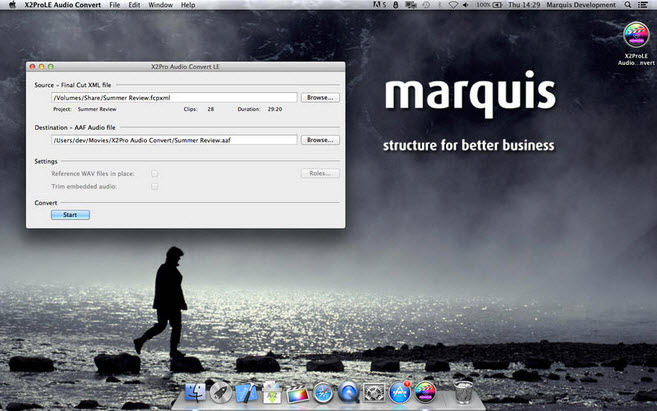Viewport: 657px width, 411px height.
Task: Click the 'Destination – AAF Audio file' heading
Action: (75, 127)
